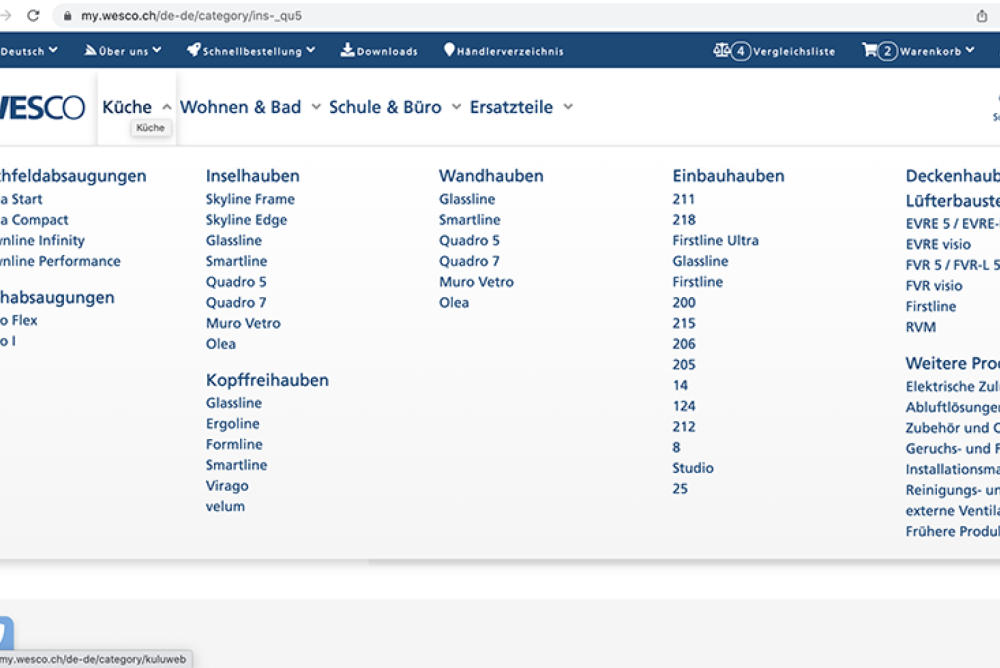
Task: Click the browser reload icon
Action: tap(33, 16)
